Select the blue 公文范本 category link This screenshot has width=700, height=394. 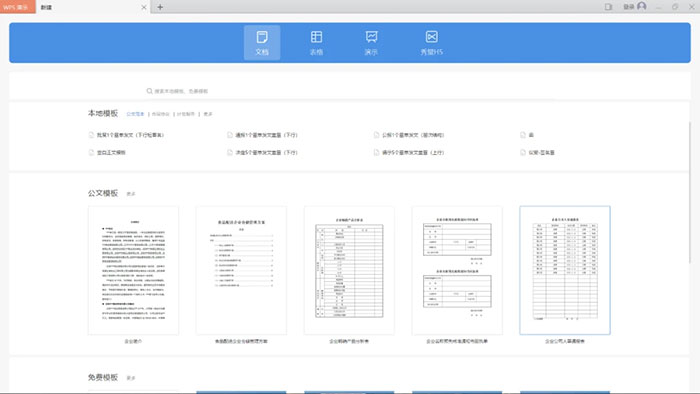pos(135,114)
